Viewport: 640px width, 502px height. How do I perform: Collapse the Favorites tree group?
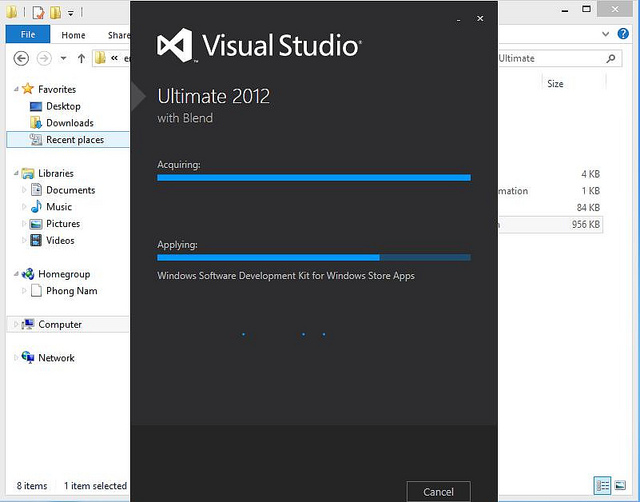click(16, 89)
